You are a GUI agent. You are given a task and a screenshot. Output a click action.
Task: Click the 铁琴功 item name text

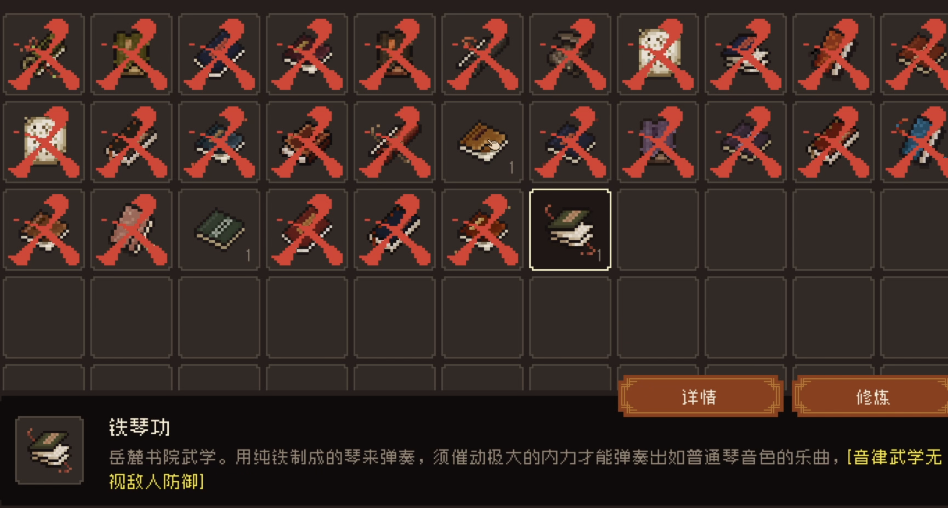click(x=140, y=428)
